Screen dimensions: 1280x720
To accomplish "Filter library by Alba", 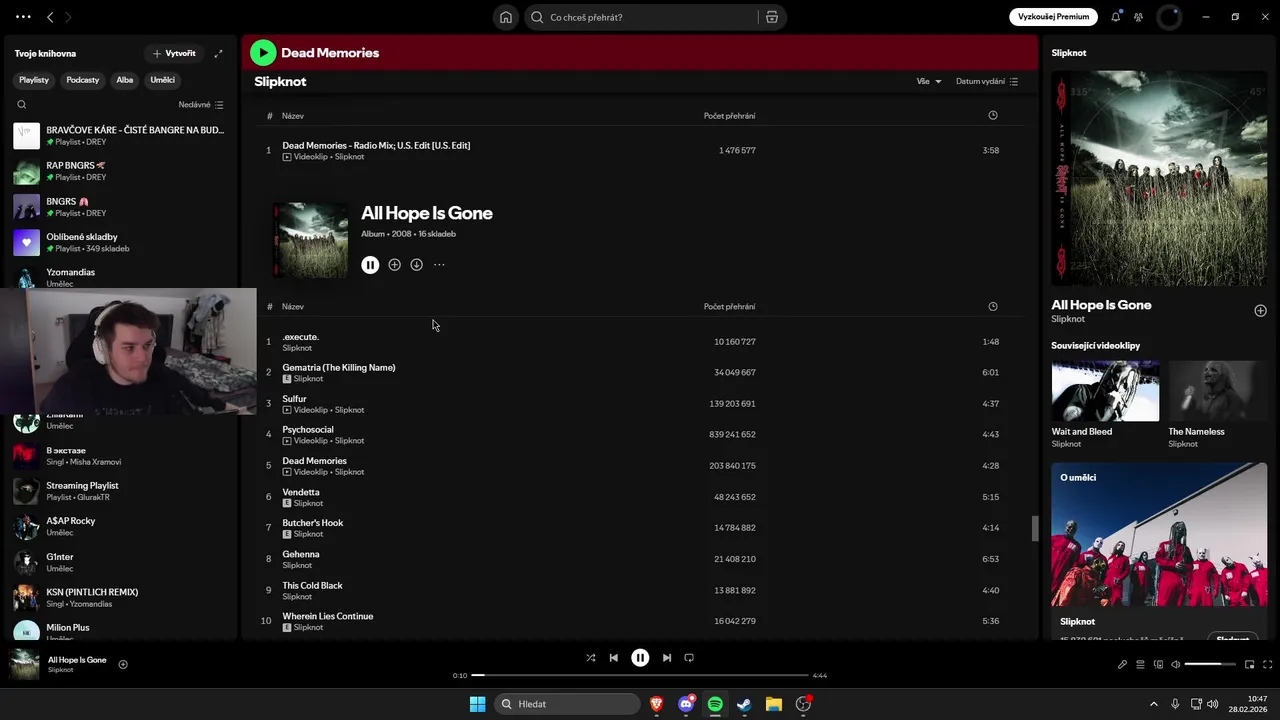I will [x=125, y=80].
